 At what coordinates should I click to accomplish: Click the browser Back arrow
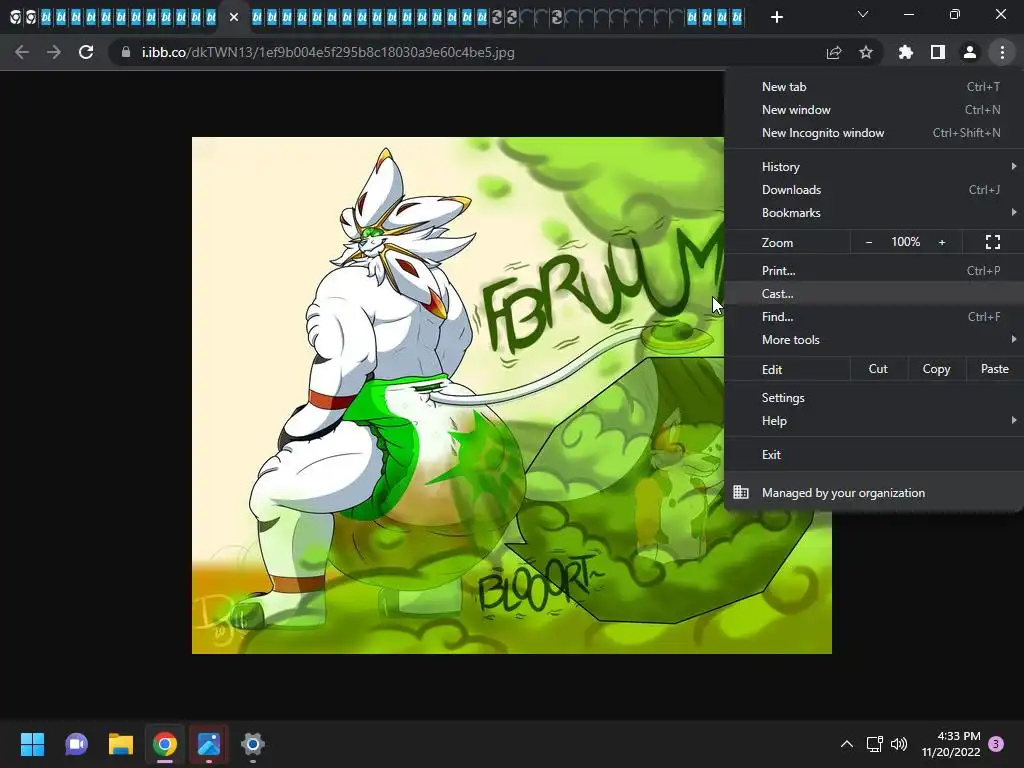(22, 52)
